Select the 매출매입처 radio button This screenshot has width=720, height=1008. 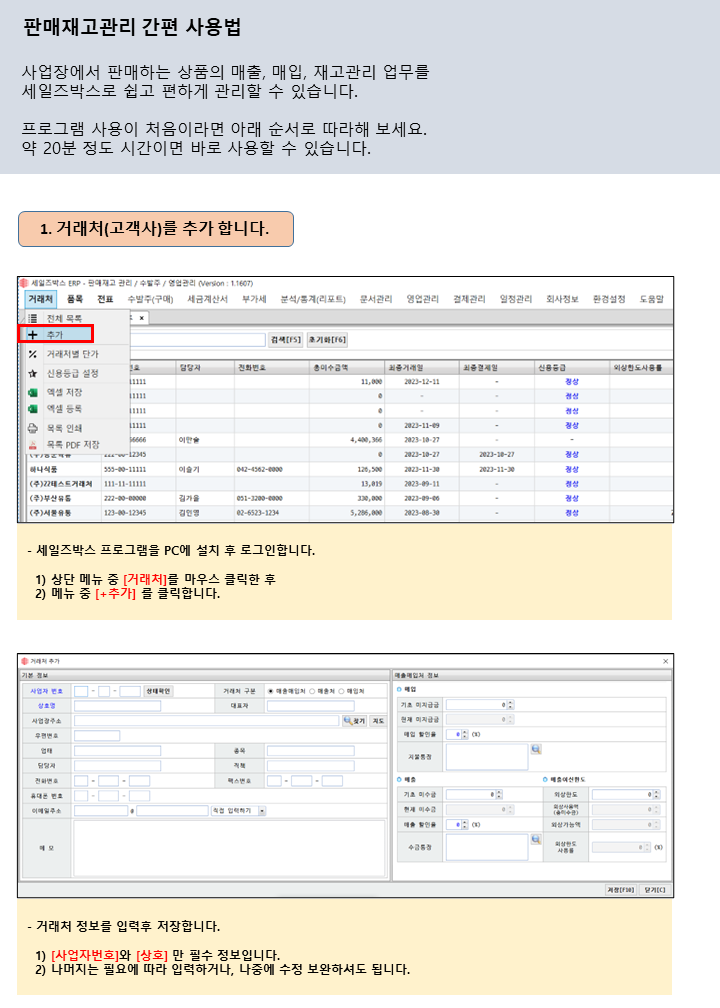tap(271, 691)
